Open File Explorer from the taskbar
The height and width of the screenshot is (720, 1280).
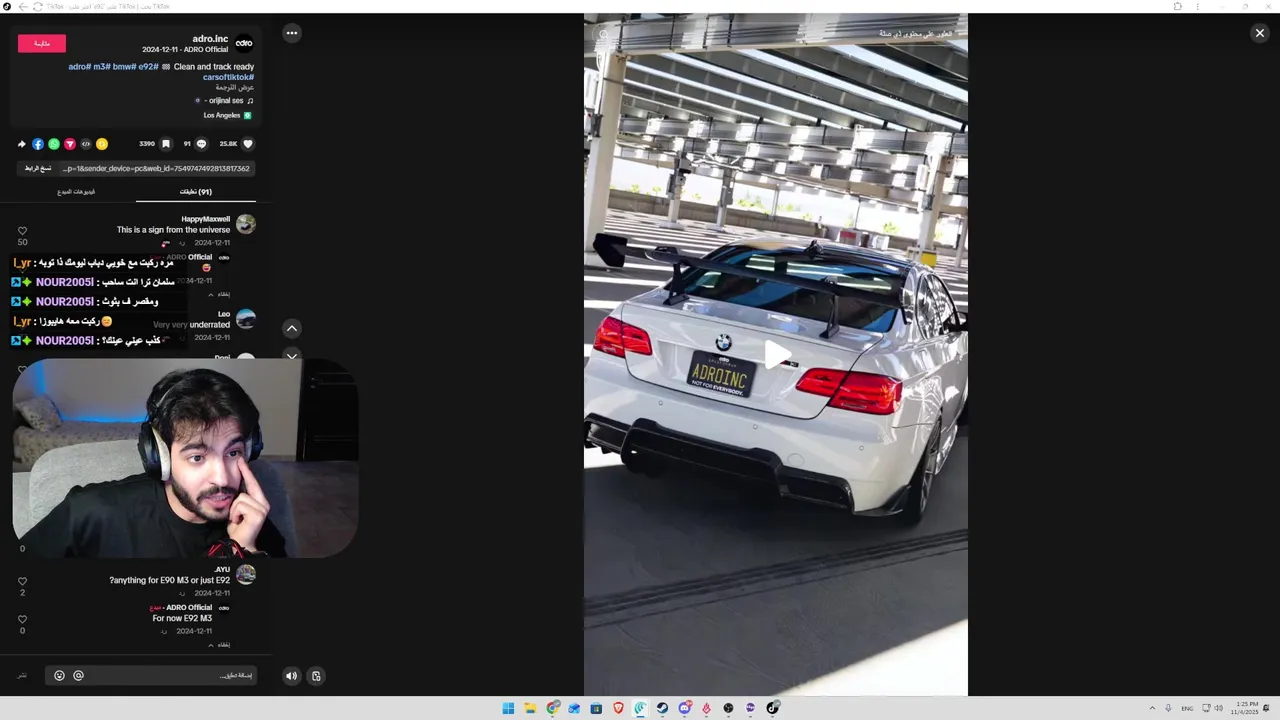coord(530,708)
